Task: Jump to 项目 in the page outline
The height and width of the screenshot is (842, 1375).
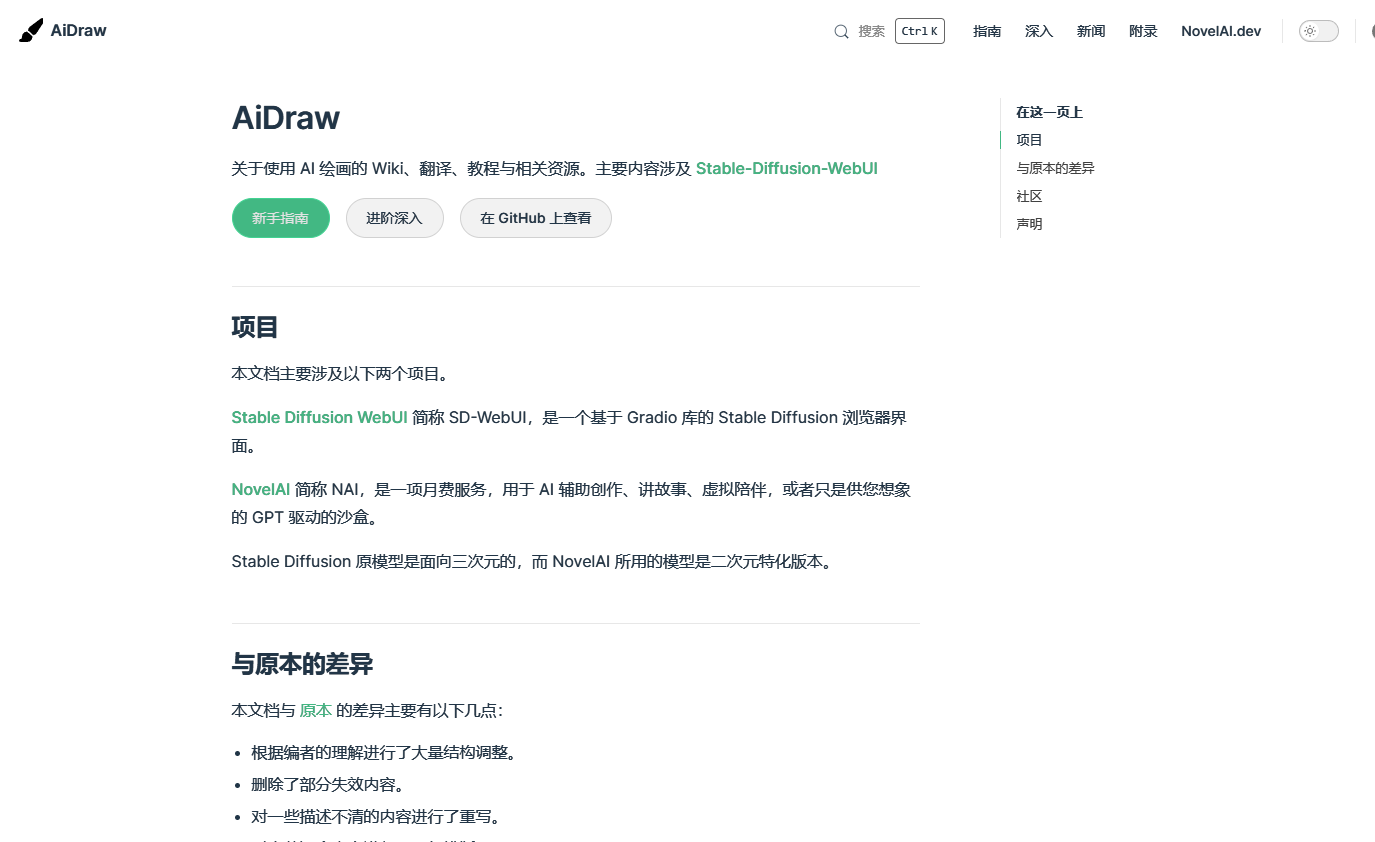Action: point(1029,140)
